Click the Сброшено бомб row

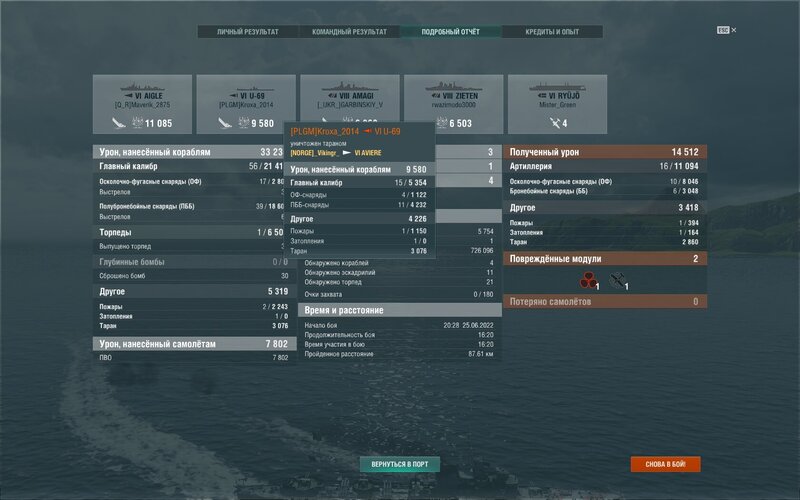coord(194,276)
